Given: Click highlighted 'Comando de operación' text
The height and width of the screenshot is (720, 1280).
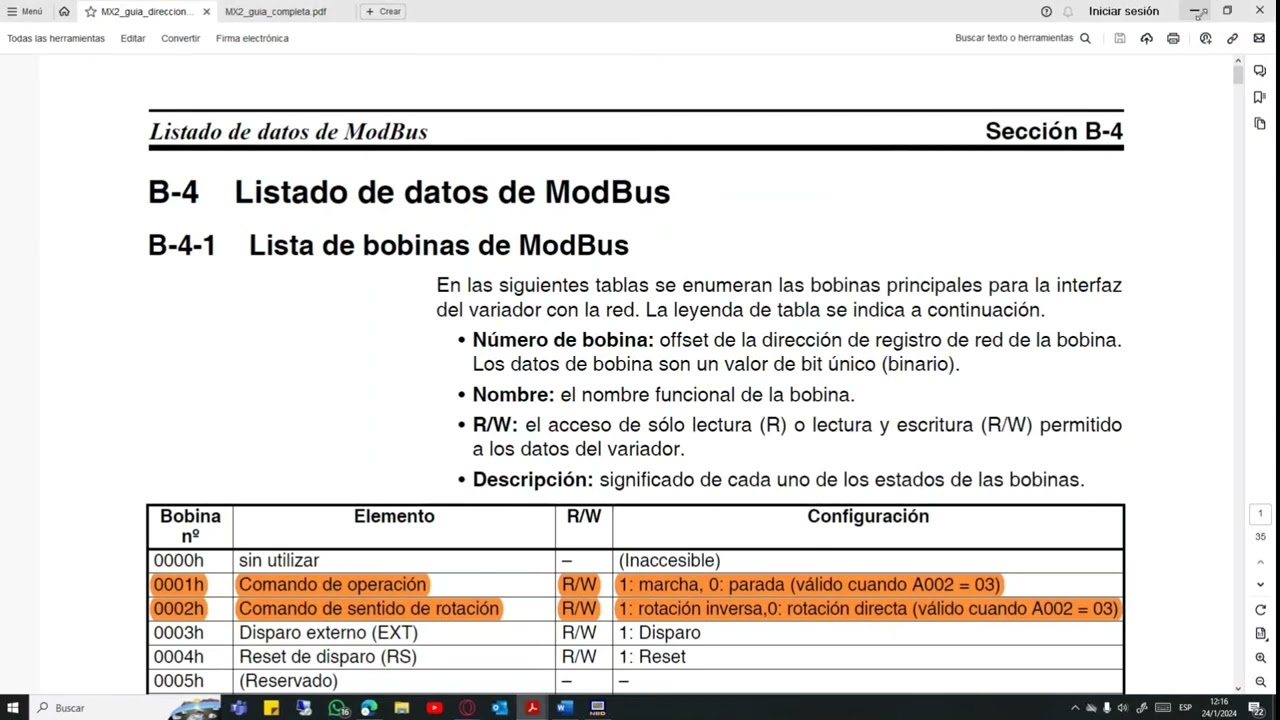Looking at the screenshot, I should tap(332, 585).
